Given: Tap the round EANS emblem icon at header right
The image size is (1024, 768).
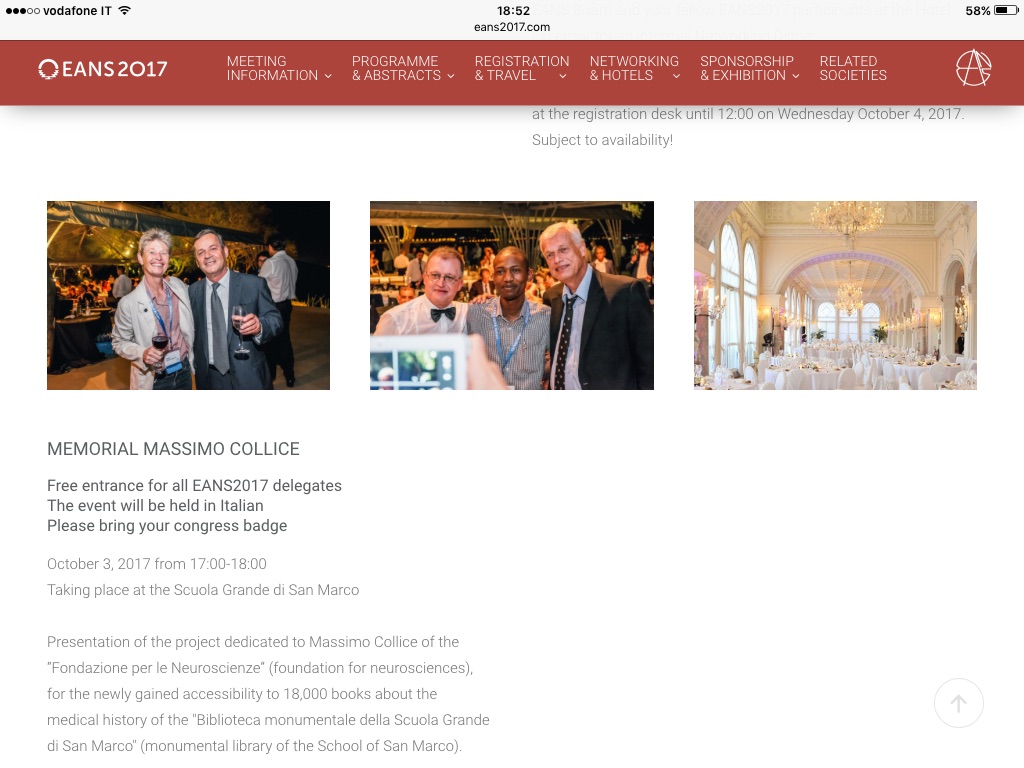Looking at the screenshot, I should point(974,68).
